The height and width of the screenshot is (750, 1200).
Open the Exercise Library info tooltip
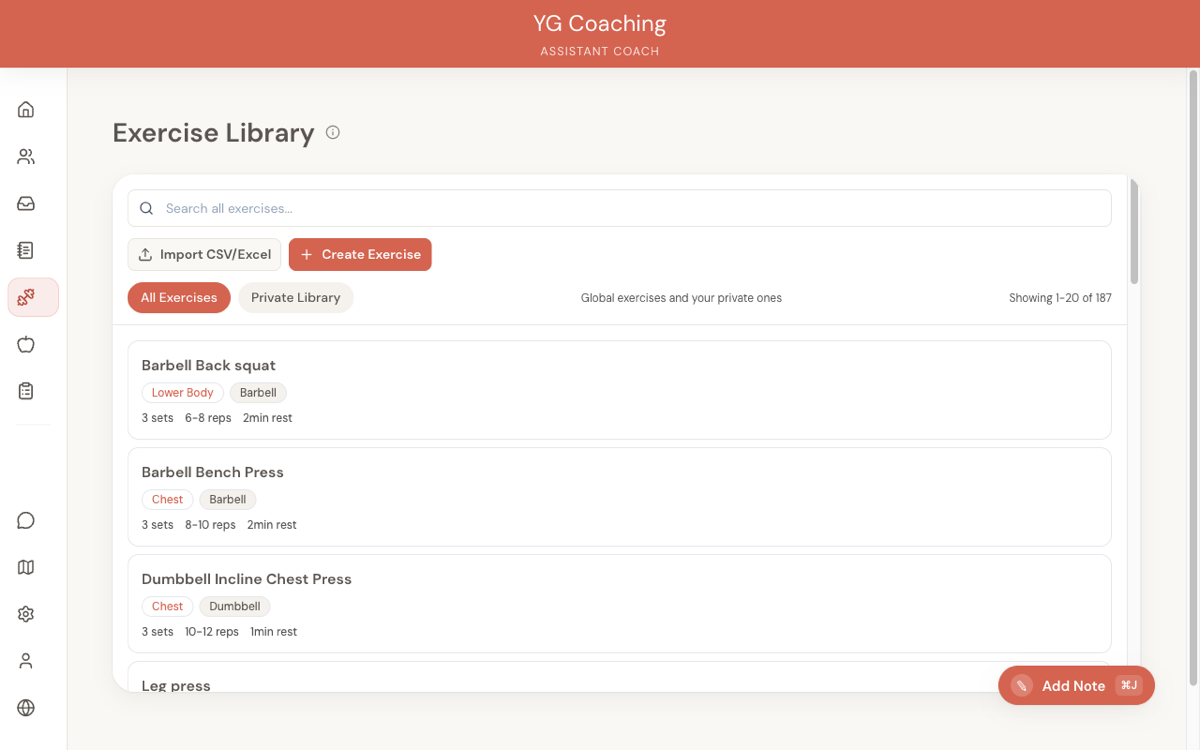(332, 132)
